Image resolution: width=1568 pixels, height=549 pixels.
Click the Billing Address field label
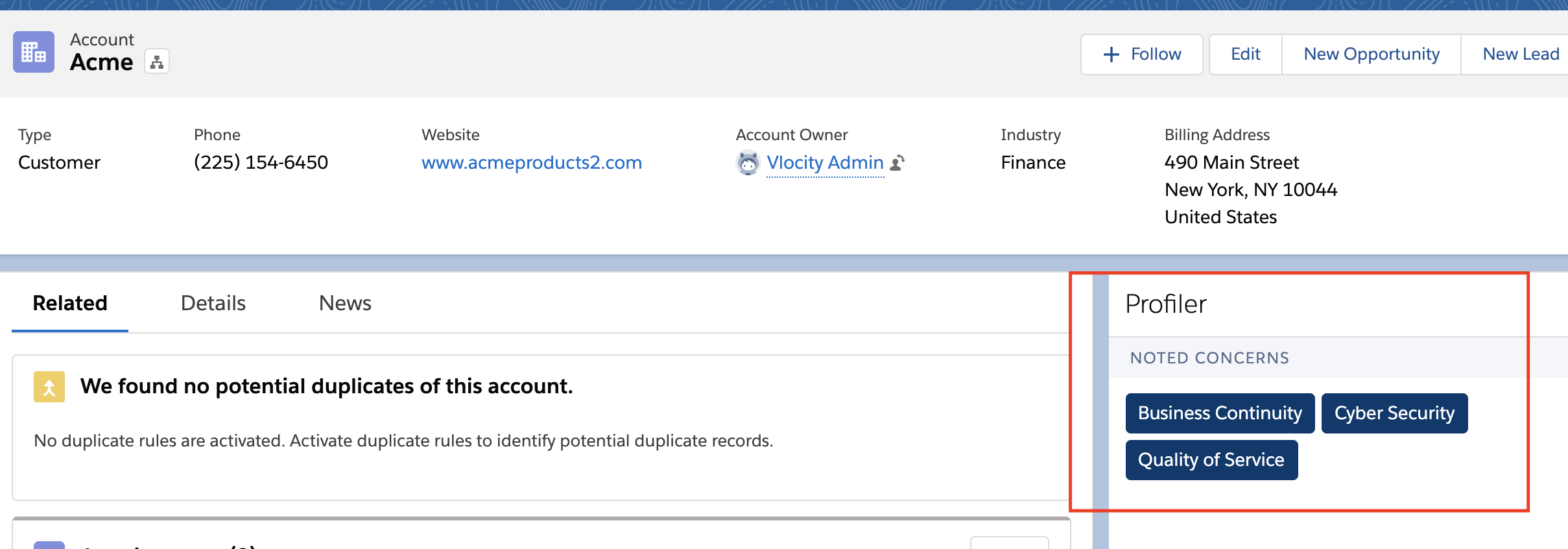click(1217, 134)
